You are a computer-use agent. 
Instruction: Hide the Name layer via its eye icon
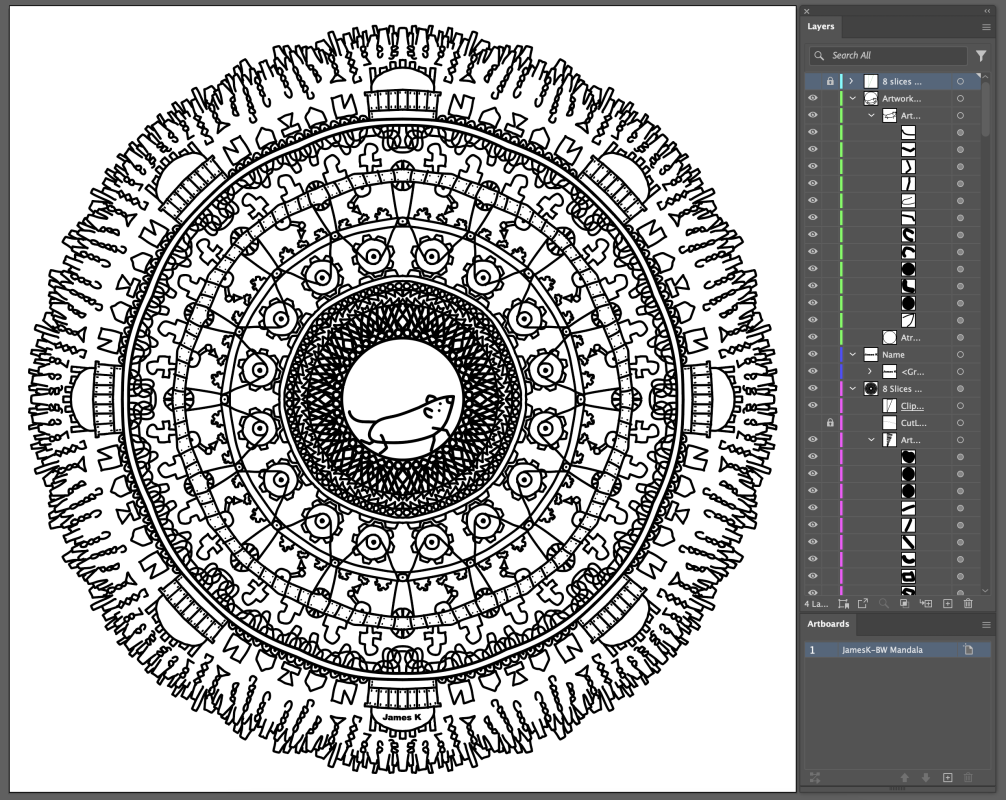pyautogui.click(x=812, y=354)
